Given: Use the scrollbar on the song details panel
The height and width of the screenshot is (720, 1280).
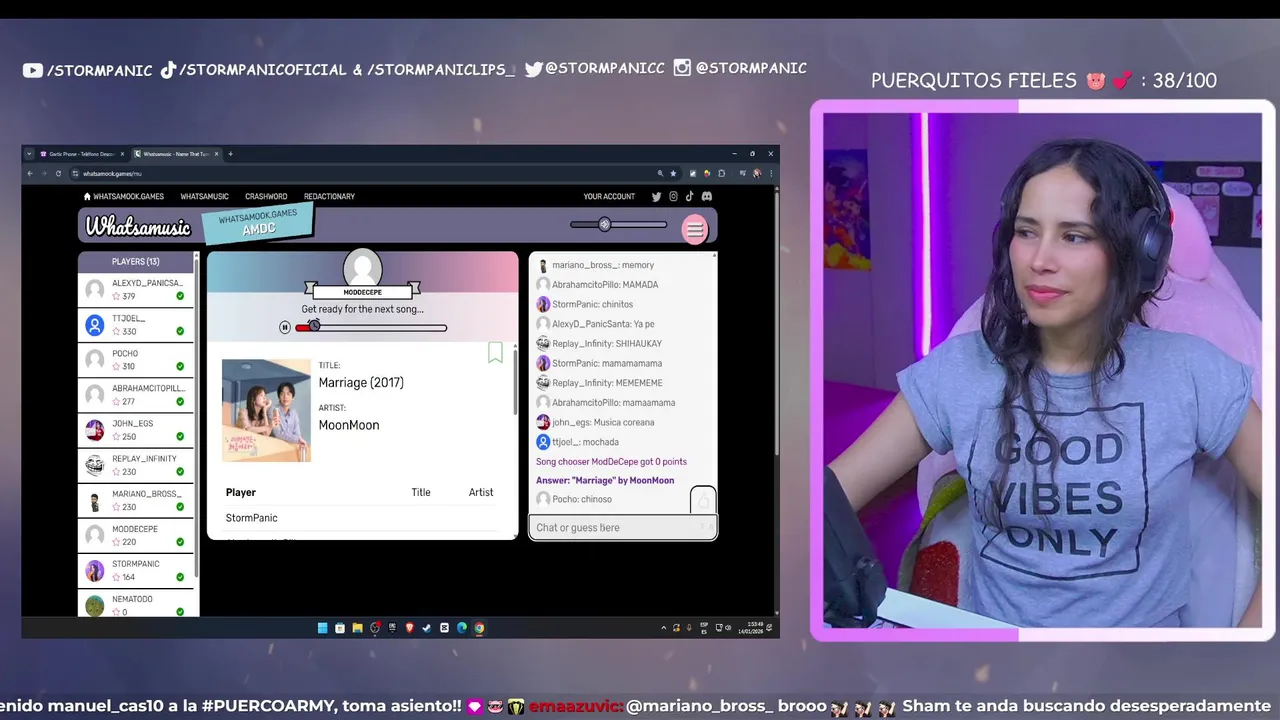Looking at the screenshot, I should (x=516, y=380).
